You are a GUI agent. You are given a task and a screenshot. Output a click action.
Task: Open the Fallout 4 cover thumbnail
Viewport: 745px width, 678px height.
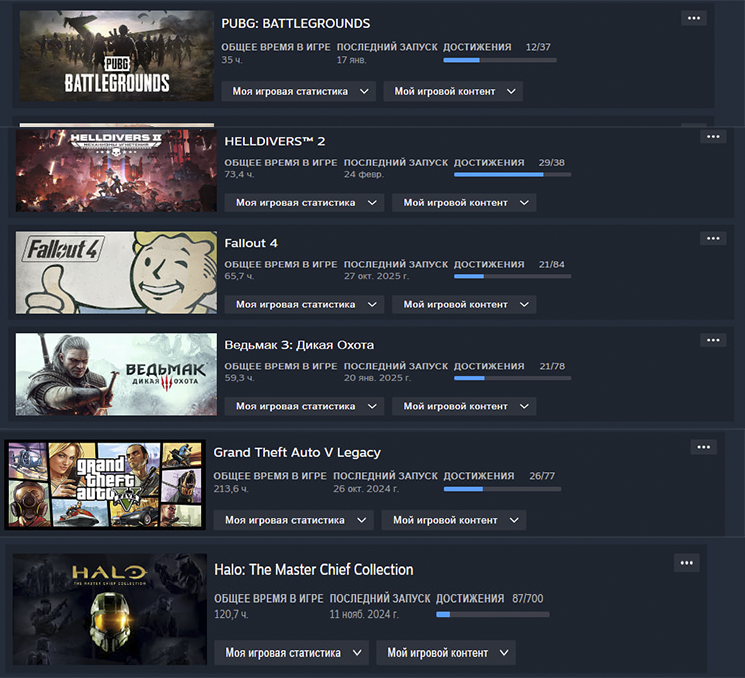(116, 273)
